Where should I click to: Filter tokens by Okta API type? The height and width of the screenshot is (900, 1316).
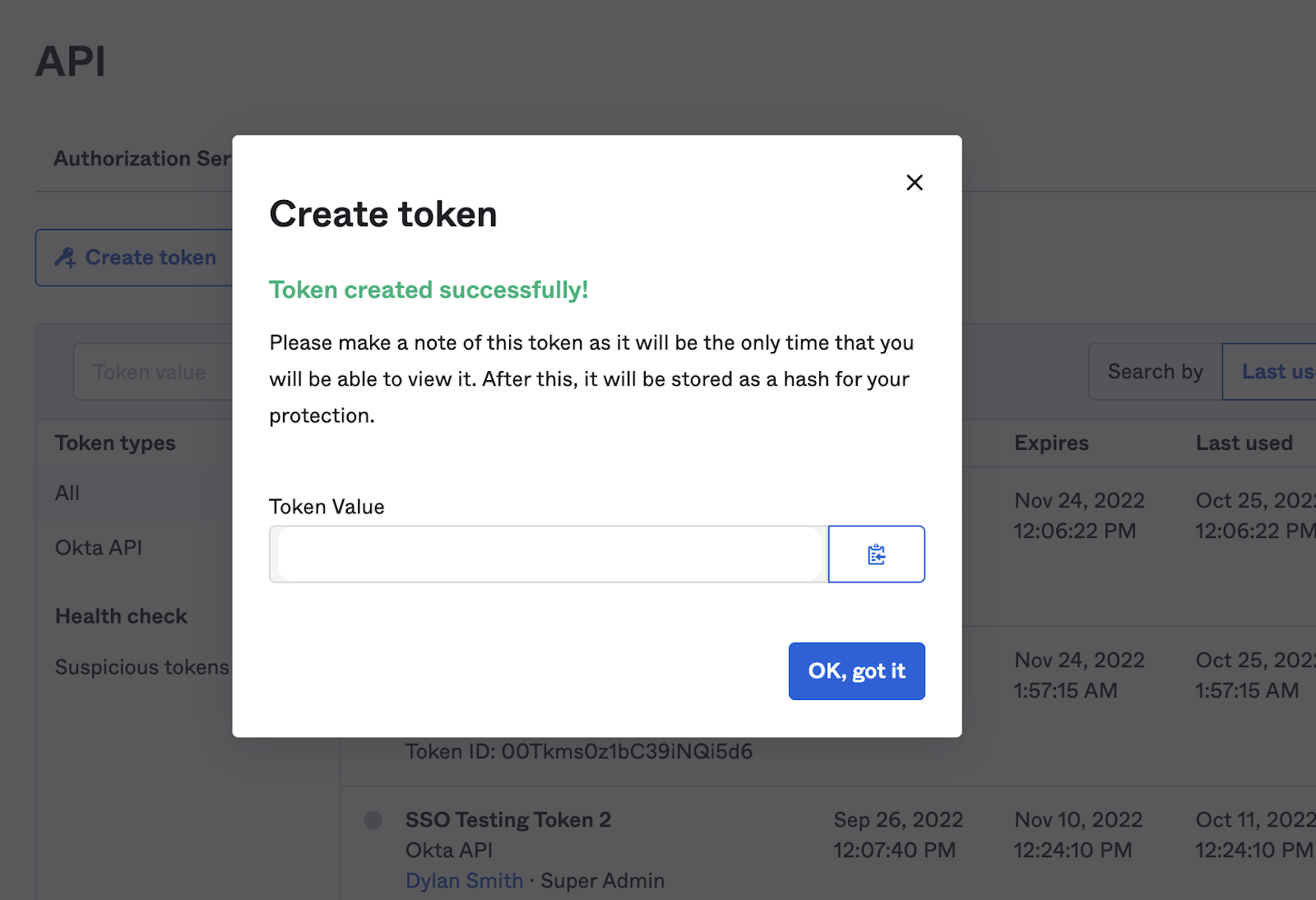[x=98, y=546]
